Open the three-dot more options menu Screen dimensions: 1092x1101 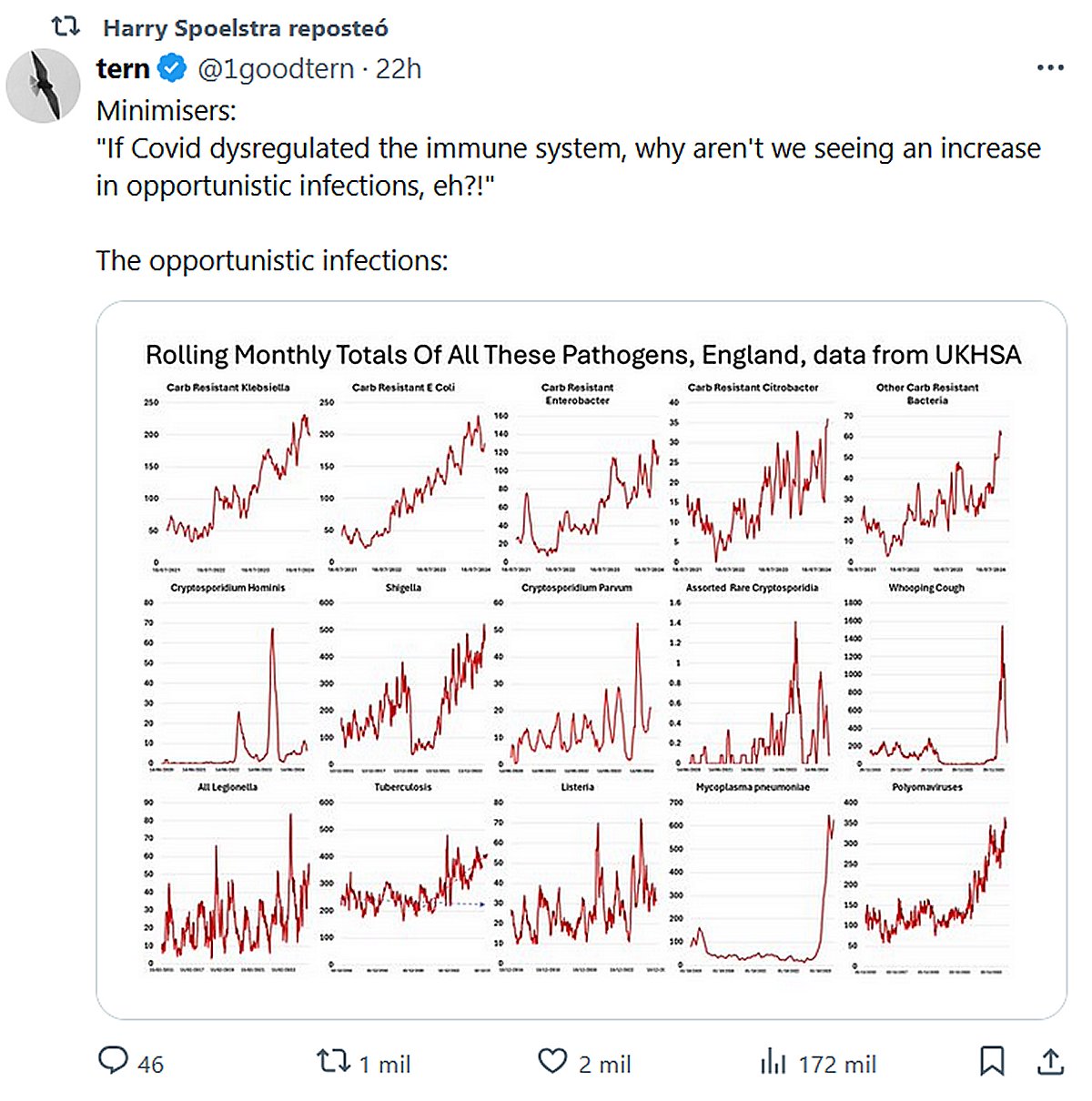coord(1050,68)
